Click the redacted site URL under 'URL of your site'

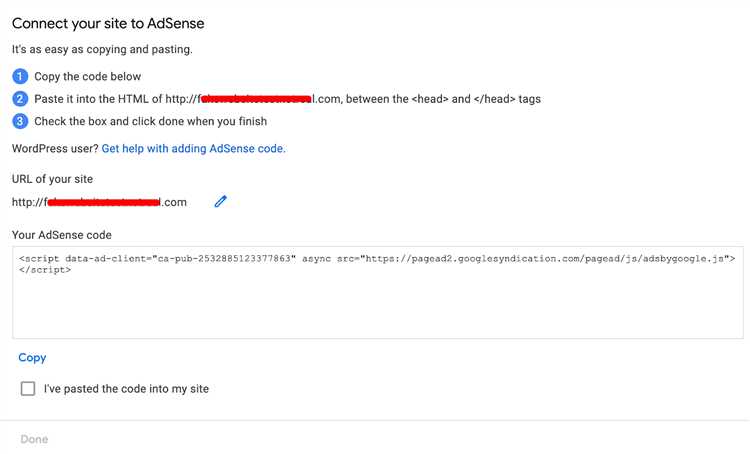[99, 202]
